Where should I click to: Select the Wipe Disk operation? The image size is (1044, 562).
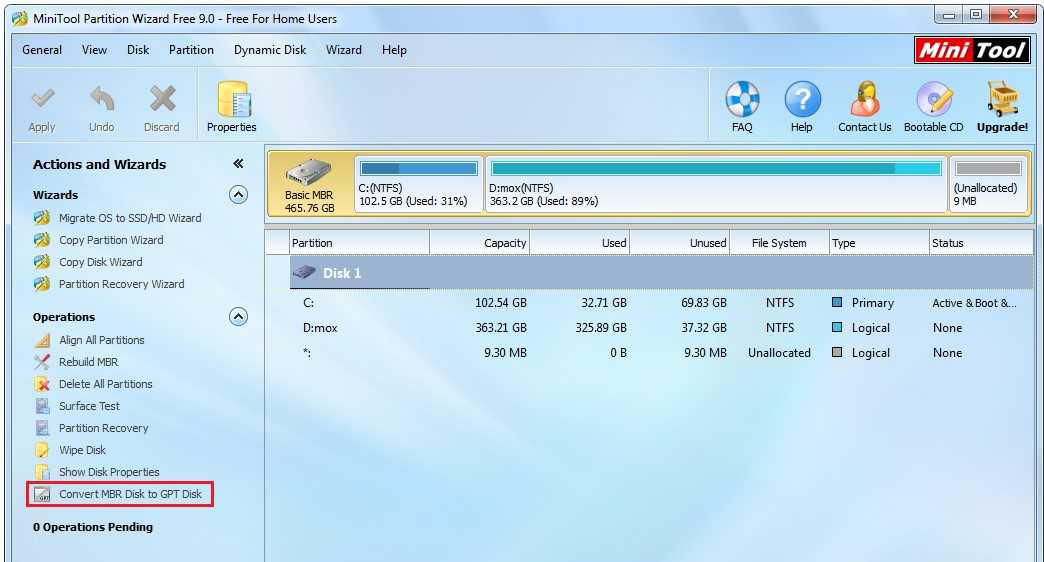pyautogui.click(x=82, y=450)
